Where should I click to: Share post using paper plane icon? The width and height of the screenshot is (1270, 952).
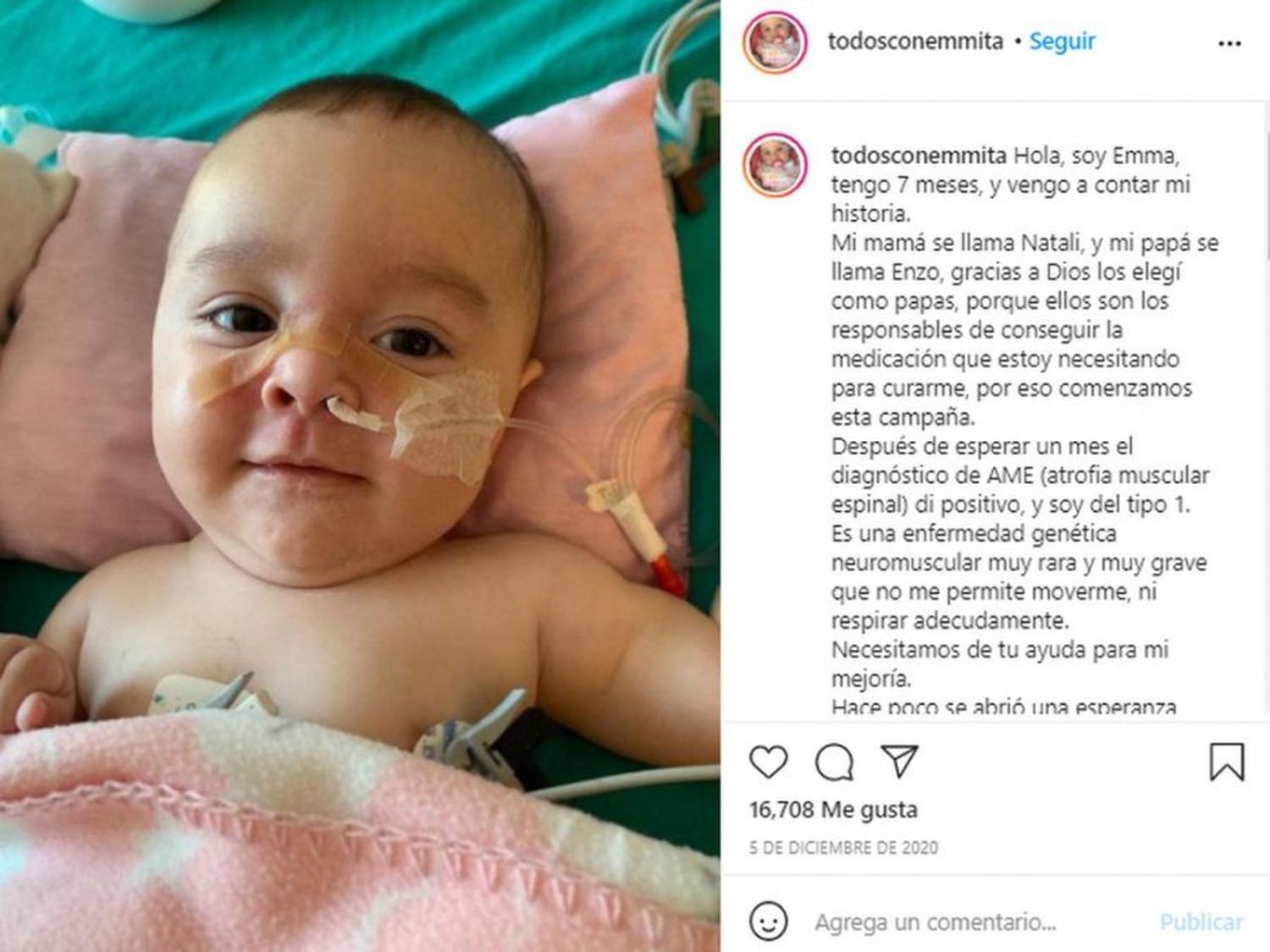tap(899, 761)
